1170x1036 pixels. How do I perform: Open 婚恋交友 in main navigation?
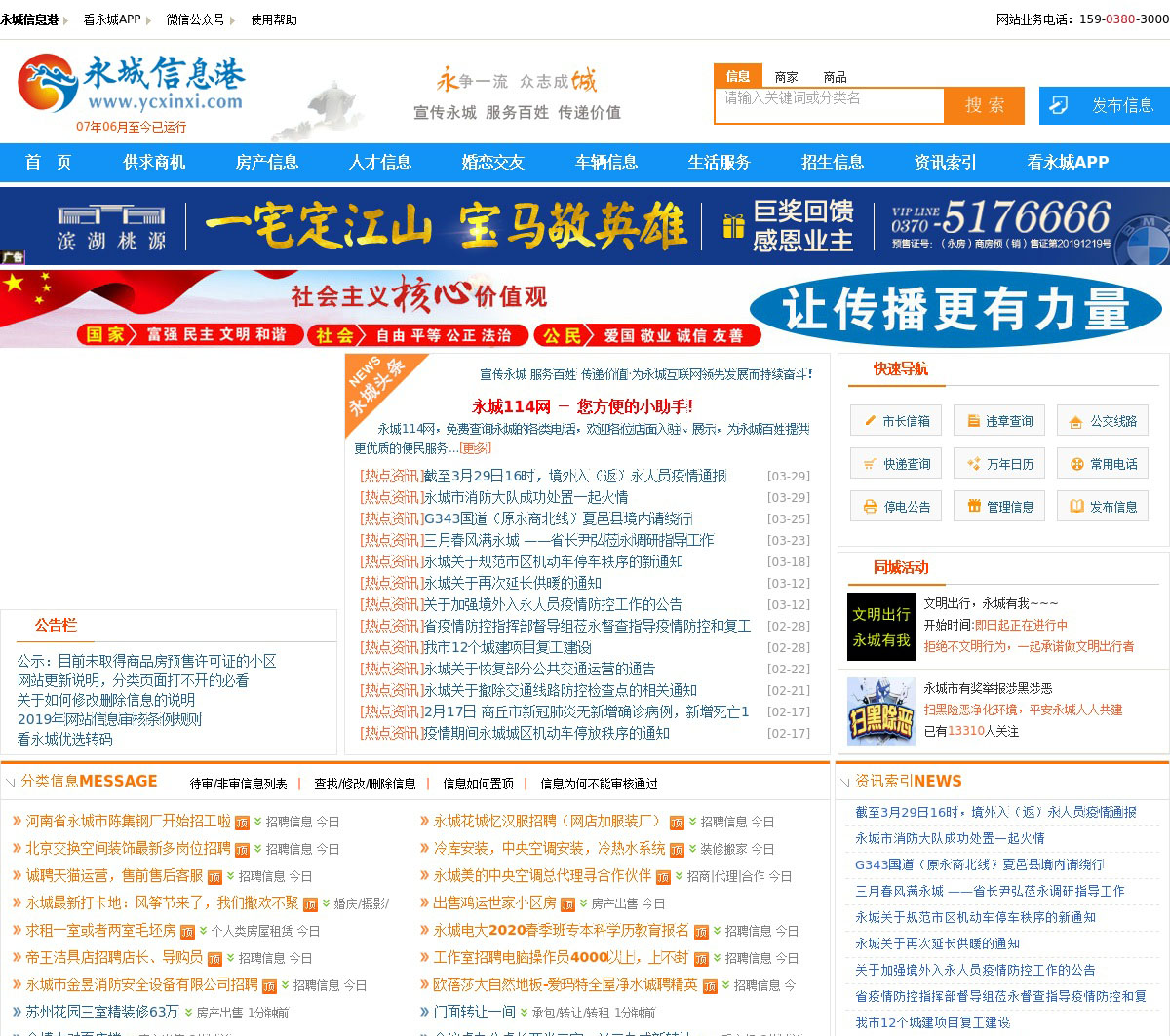[493, 163]
